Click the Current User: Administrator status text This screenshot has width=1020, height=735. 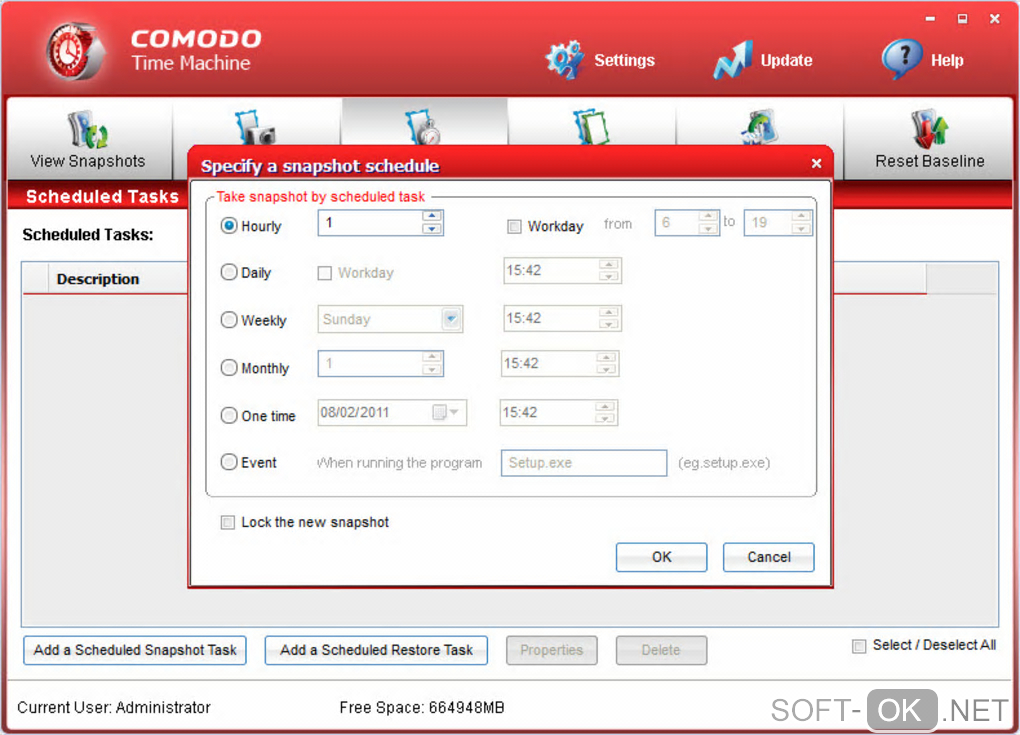[114, 707]
